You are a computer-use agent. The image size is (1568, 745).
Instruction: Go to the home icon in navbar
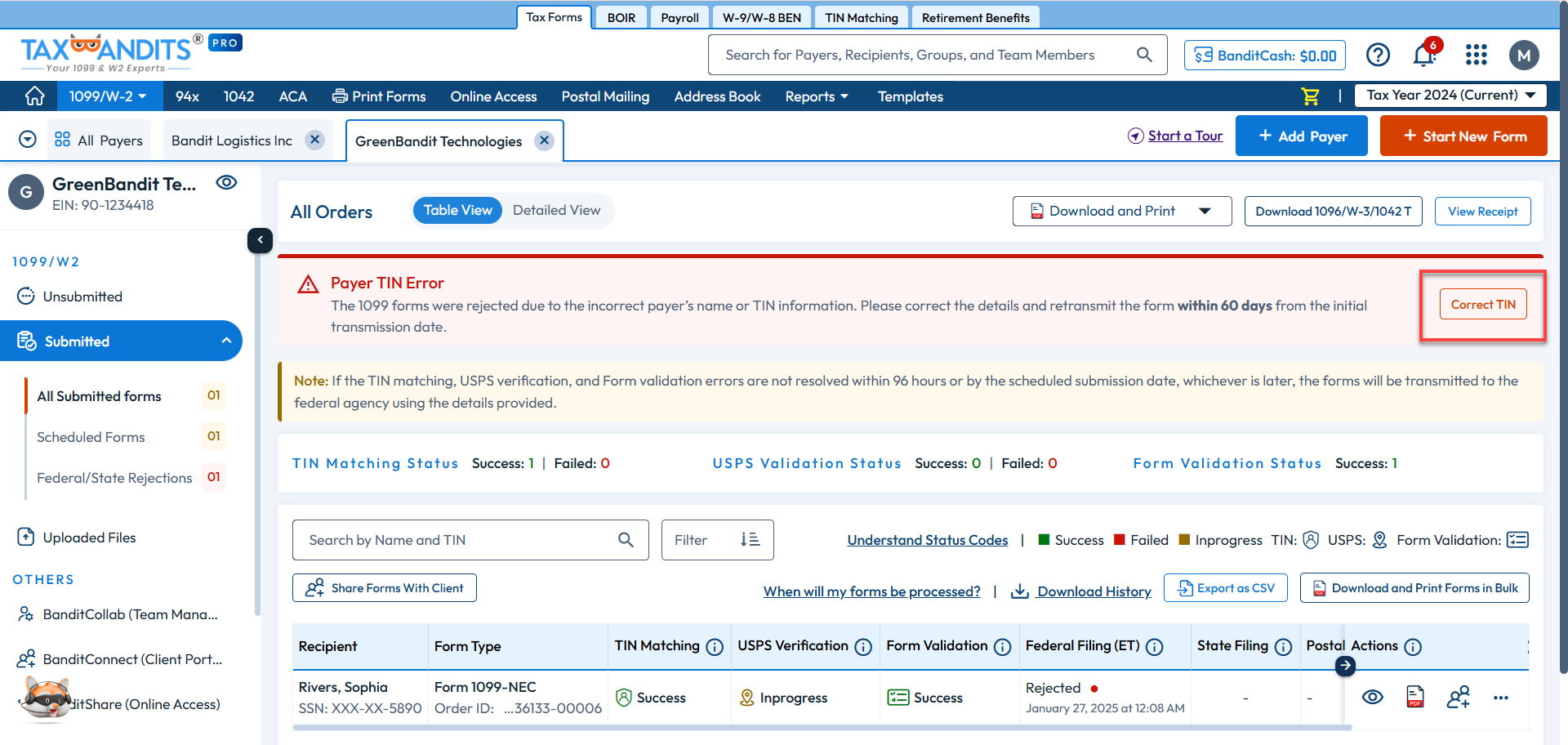[x=34, y=96]
